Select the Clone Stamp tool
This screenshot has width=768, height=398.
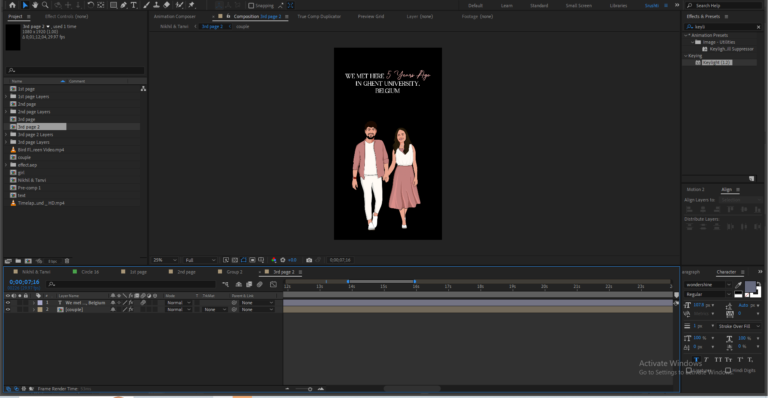click(156, 5)
